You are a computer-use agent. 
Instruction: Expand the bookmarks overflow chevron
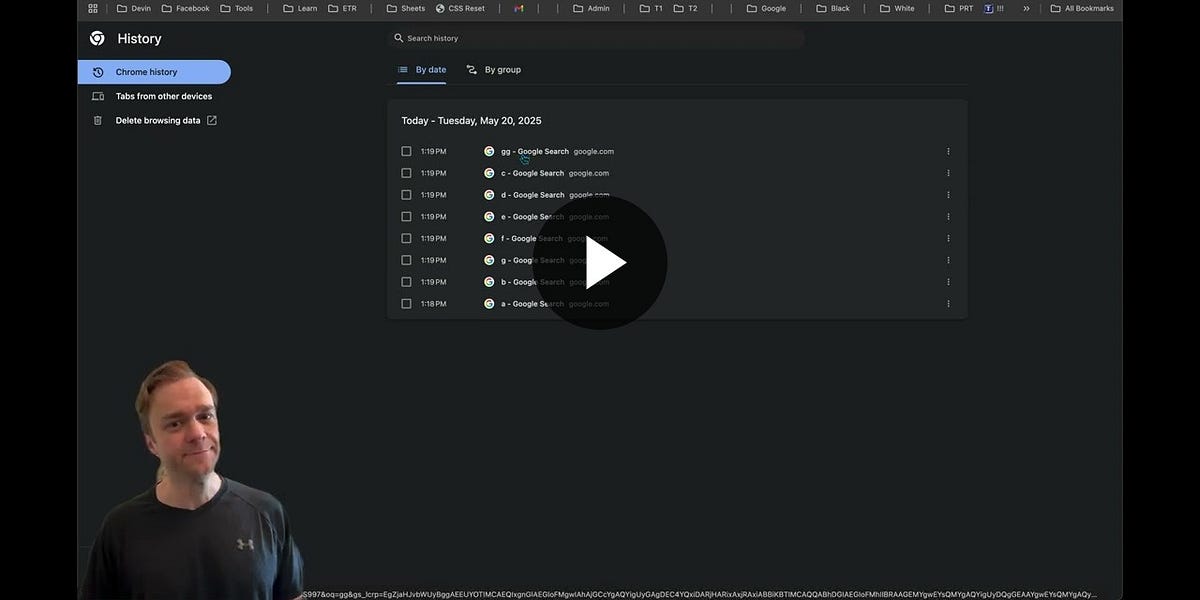pos(1025,7)
